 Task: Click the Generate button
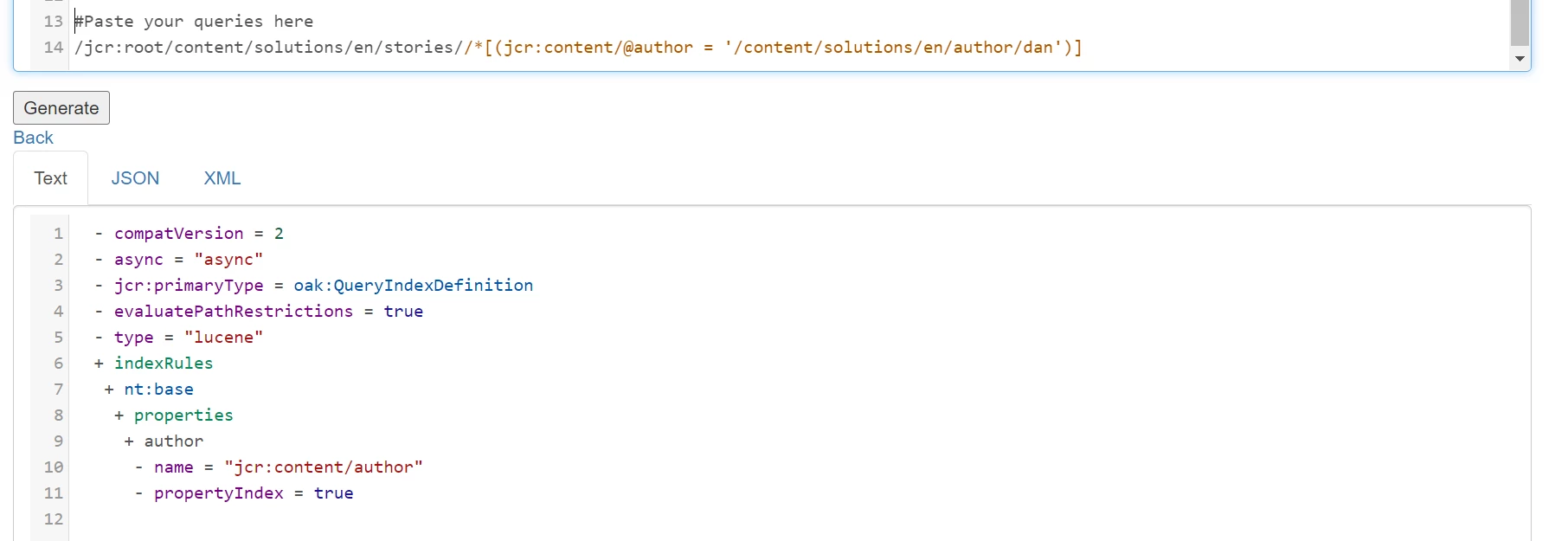pyautogui.click(x=61, y=108)
